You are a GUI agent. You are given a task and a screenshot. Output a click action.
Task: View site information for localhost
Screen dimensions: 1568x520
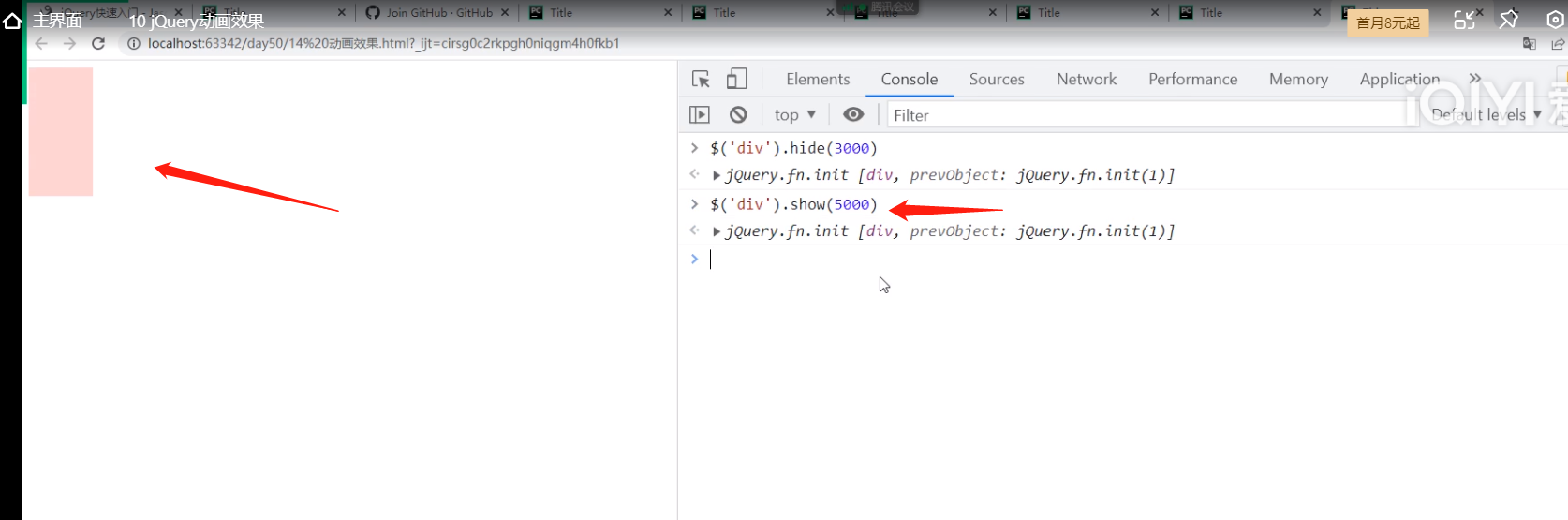coord(134,44)
